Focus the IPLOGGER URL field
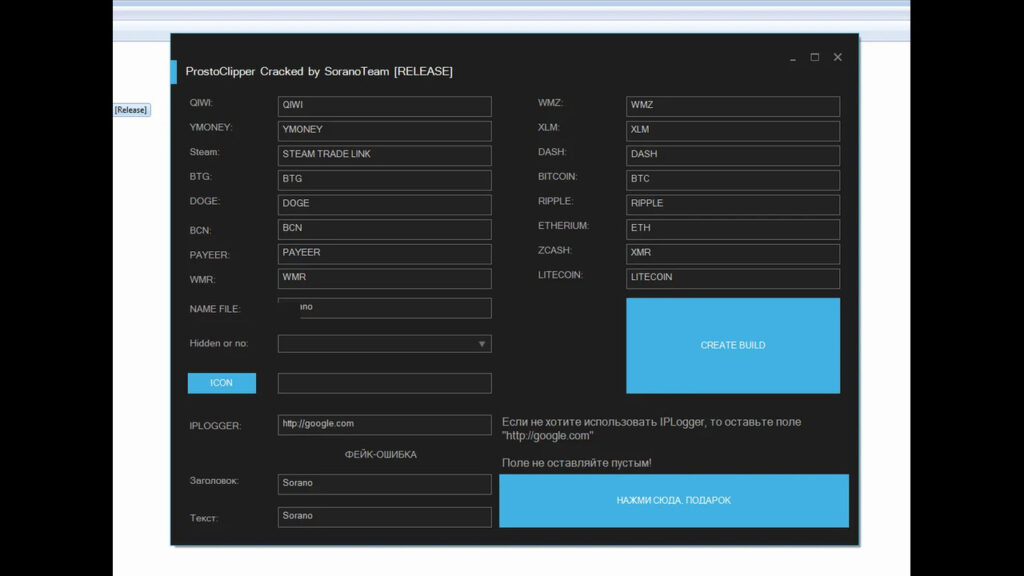This screenshot has width=1024, height=576. point(384,424)
